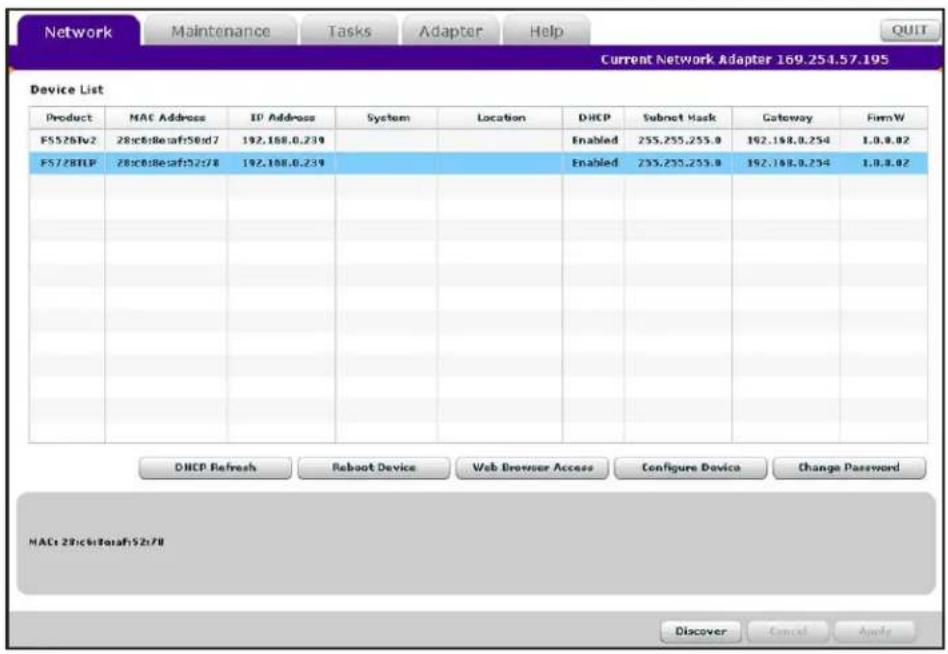This screenshot has height=654, width=948.
Task: Open the Tasks tab
Action: [x=349, y=31]
